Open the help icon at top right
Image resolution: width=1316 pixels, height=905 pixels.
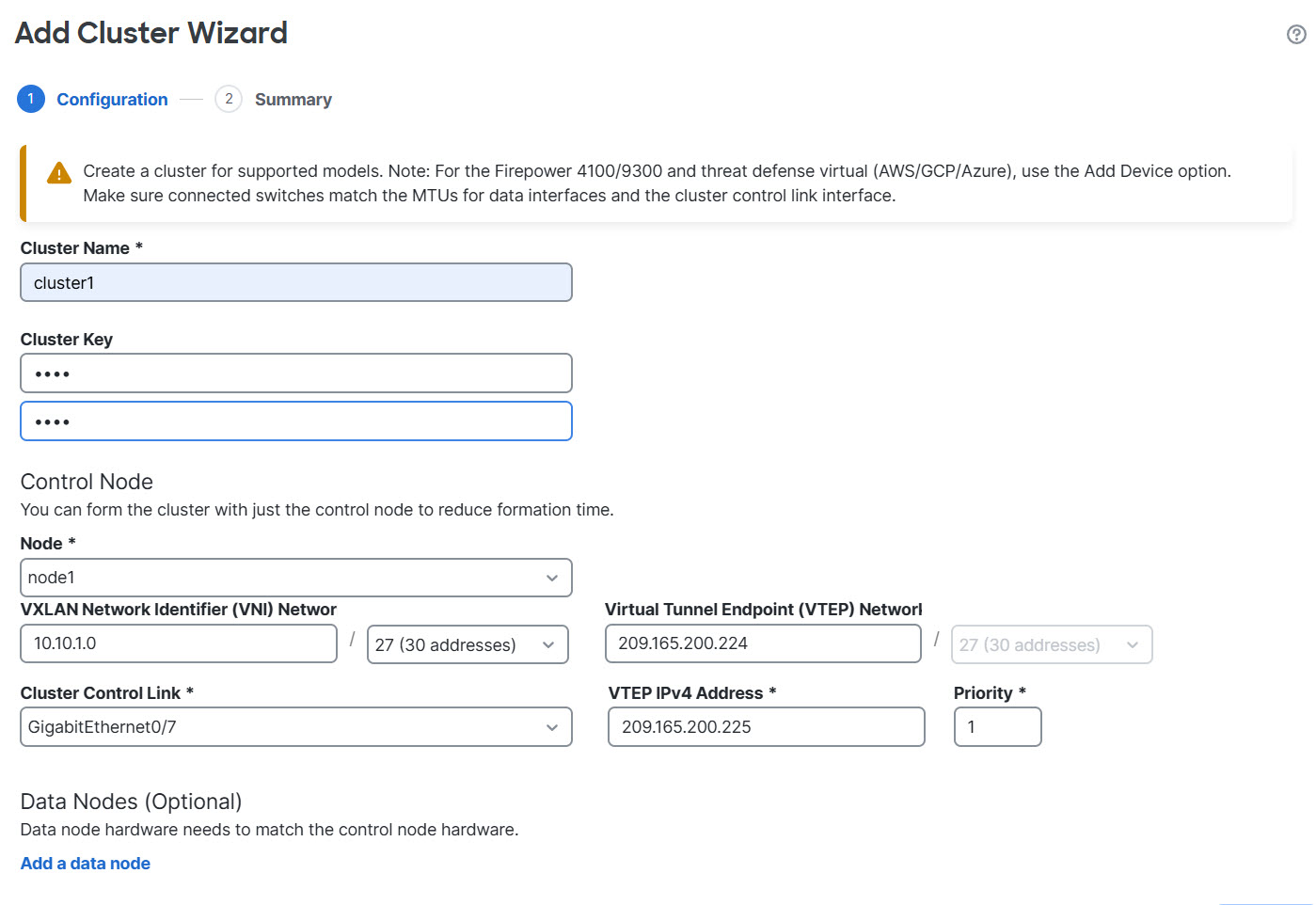[1297, 34]
